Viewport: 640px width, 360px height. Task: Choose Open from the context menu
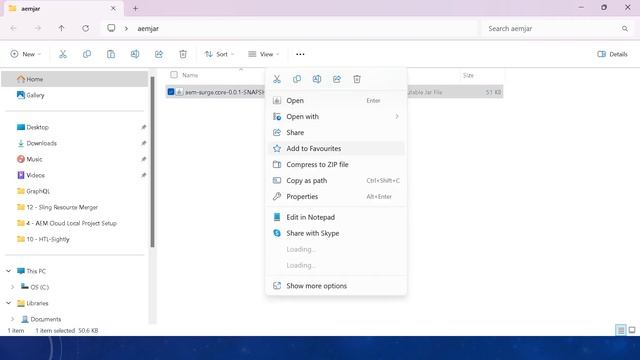(336, 100)
